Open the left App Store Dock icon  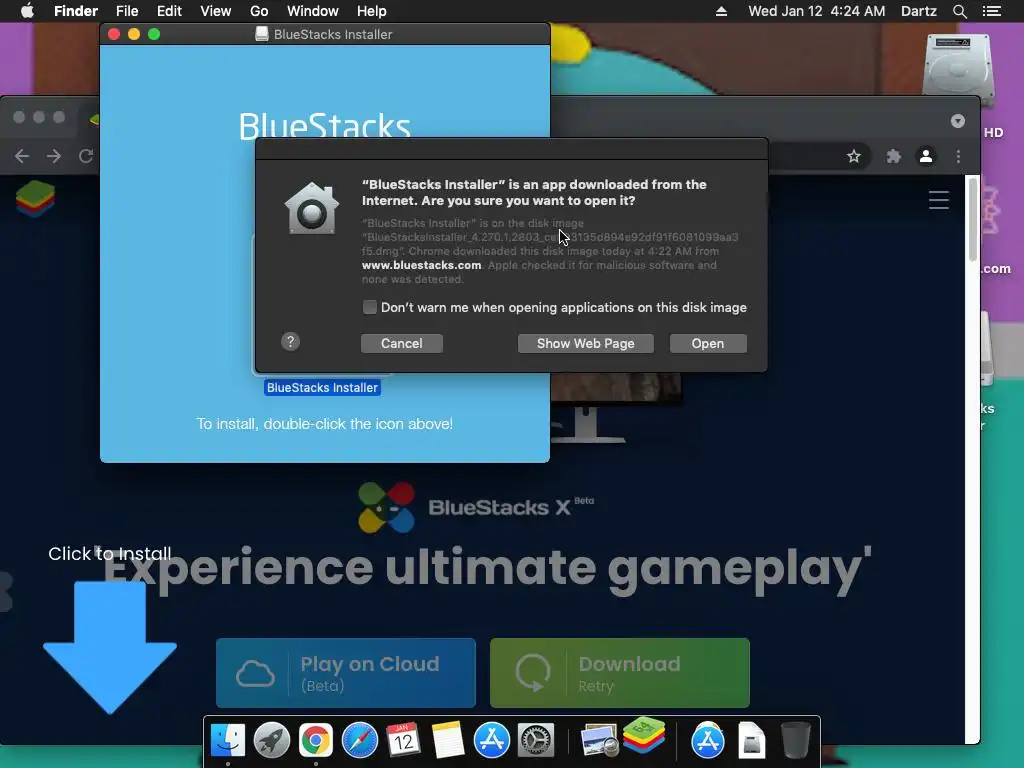click(491, 740)
